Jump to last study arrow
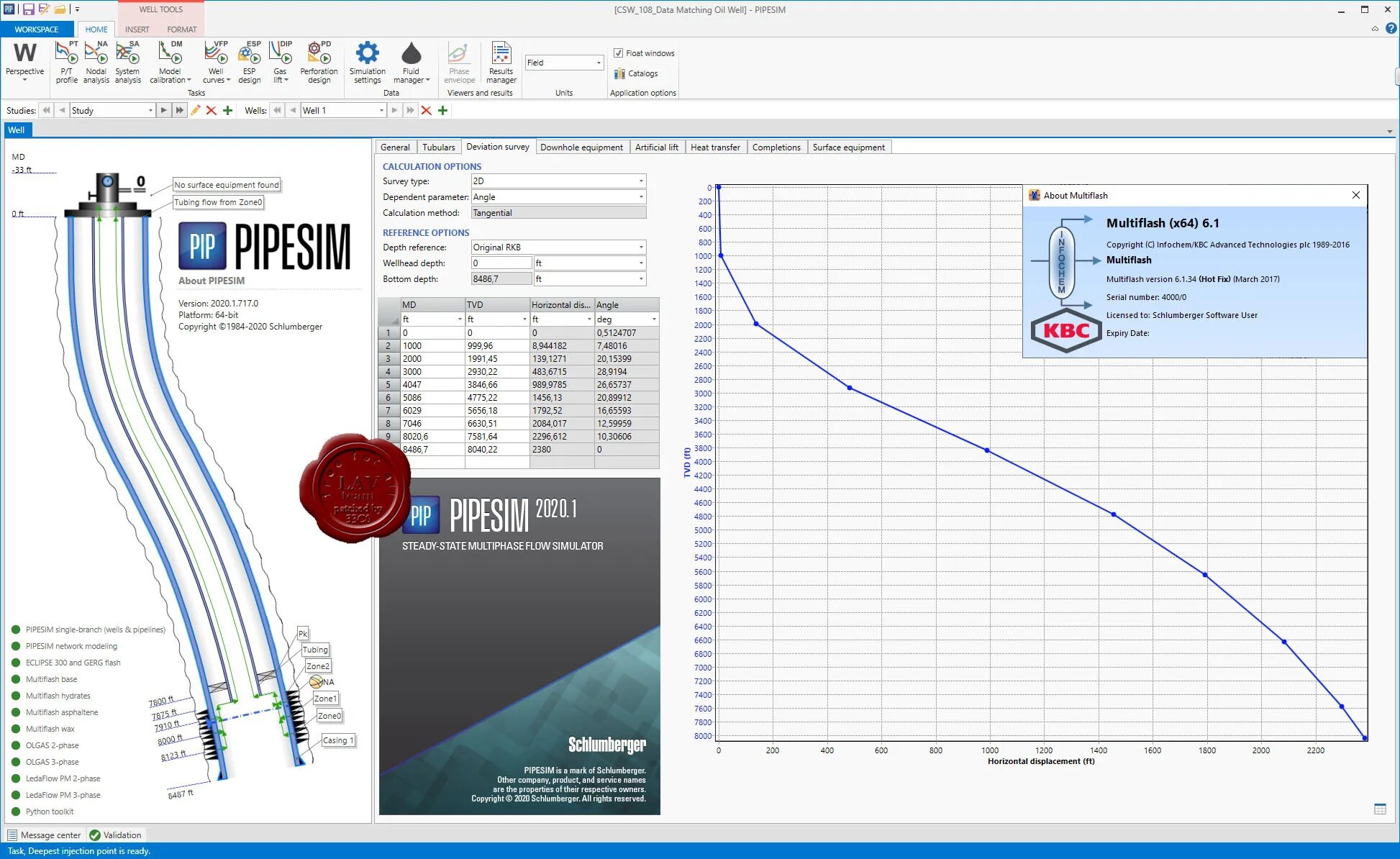Image resolution: width=1400 pixels, height=859 pixels. (179, 110)
